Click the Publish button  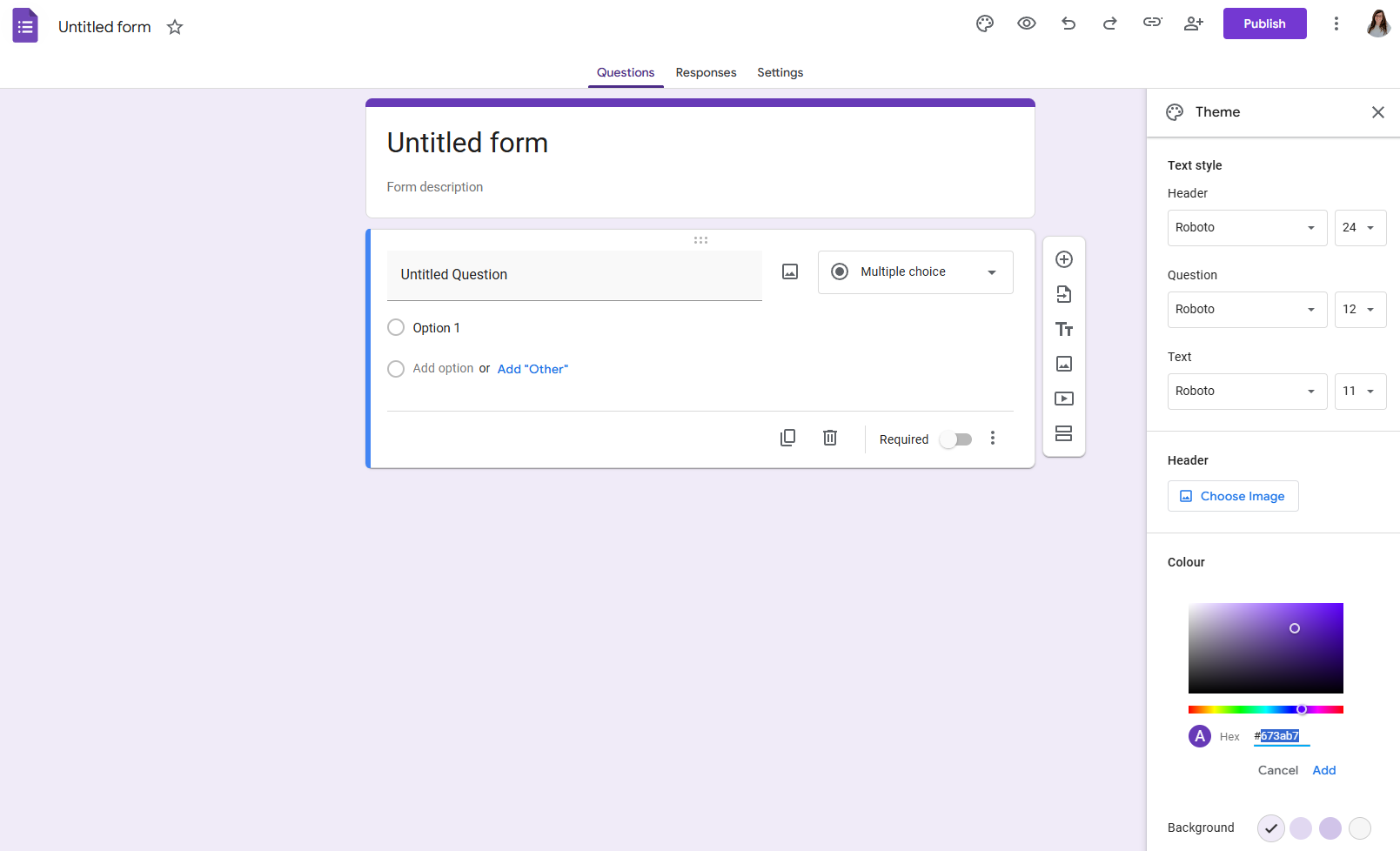1264,23
